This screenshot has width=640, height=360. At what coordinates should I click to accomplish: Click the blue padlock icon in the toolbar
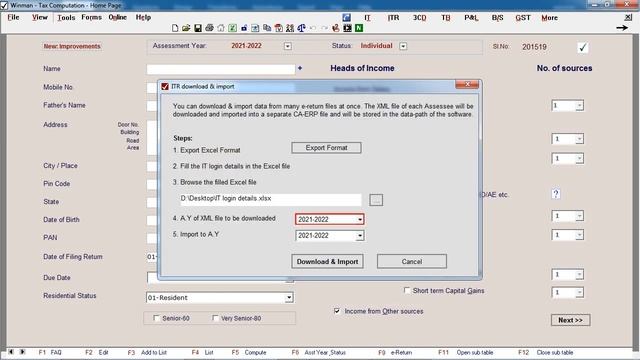click(244, 28)
